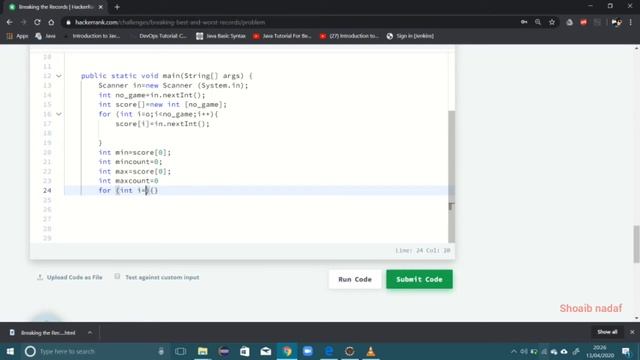Screen dimensions: 640x360
Task: Expand the download item options chevron
Action: pyautogui.click(x=90, y=333)
